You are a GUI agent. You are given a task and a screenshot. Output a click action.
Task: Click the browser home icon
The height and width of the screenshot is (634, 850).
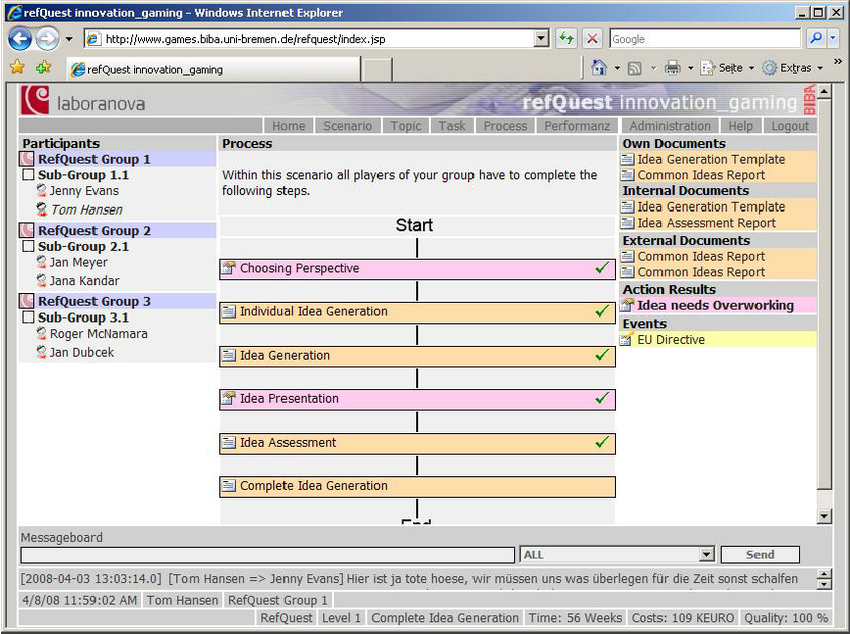(x=599, y=68)
